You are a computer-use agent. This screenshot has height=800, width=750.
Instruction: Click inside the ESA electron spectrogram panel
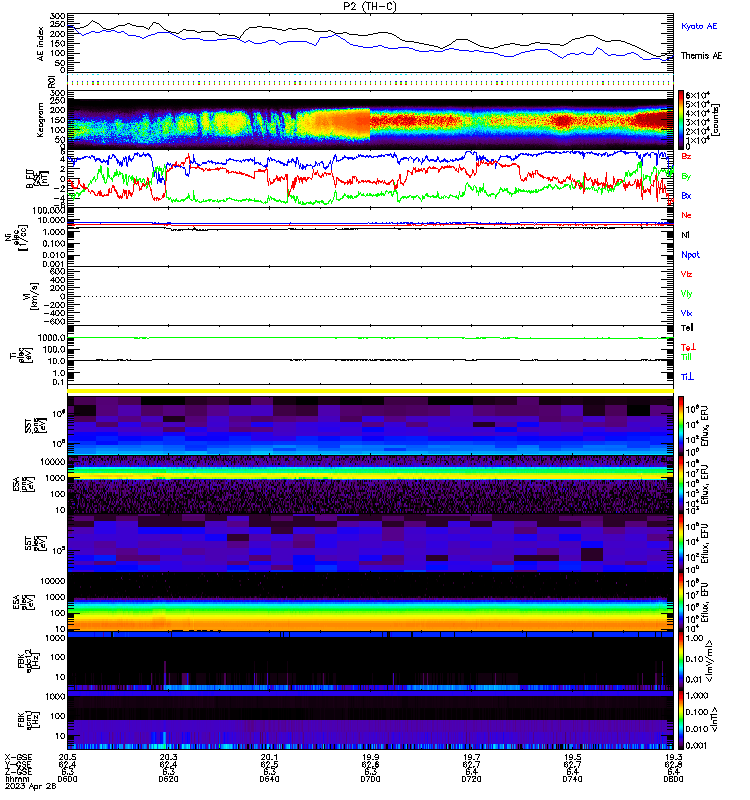(x=370, y=603)
